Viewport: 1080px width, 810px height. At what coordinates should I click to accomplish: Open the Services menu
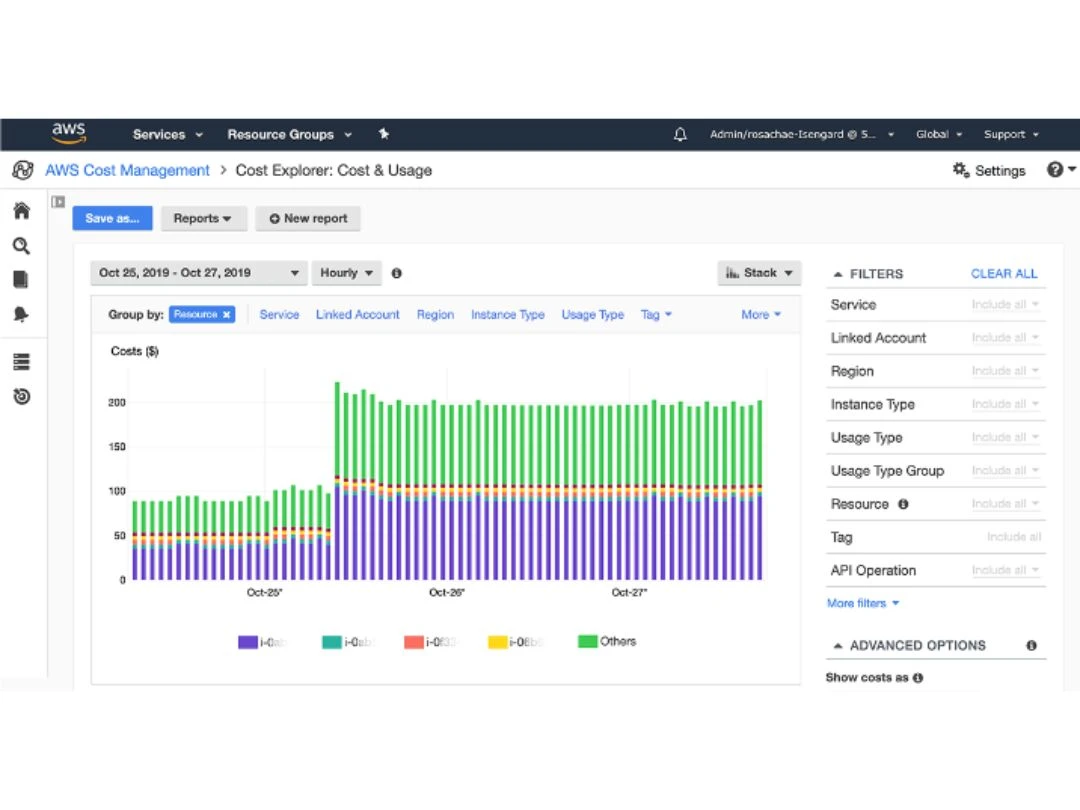[x=167, y=134]
